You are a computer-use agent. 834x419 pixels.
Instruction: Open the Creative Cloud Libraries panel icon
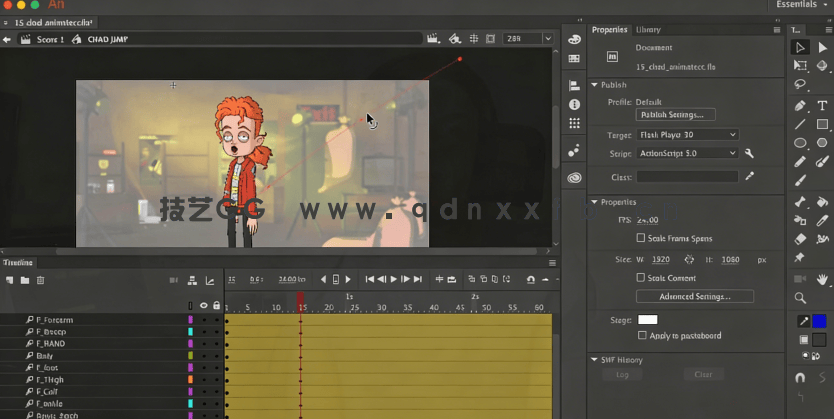pos(574,178)
